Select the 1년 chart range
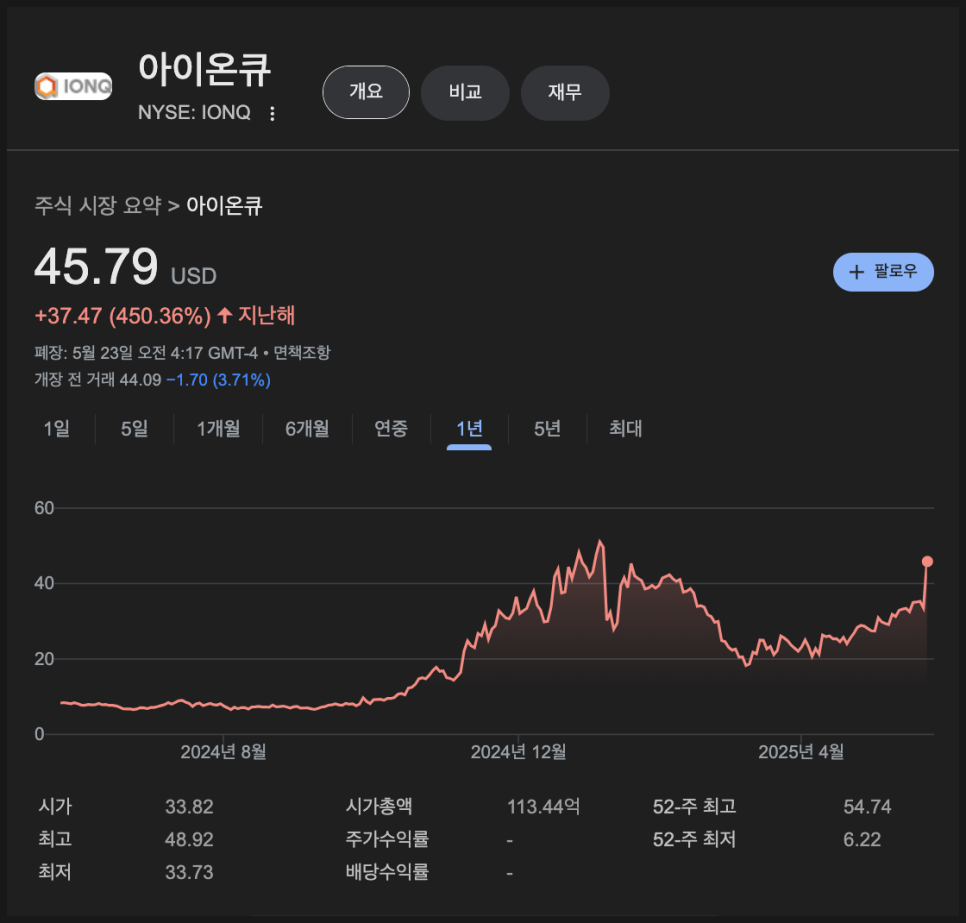This screenshot has width=966, height=923. click(x=469, y=429)
